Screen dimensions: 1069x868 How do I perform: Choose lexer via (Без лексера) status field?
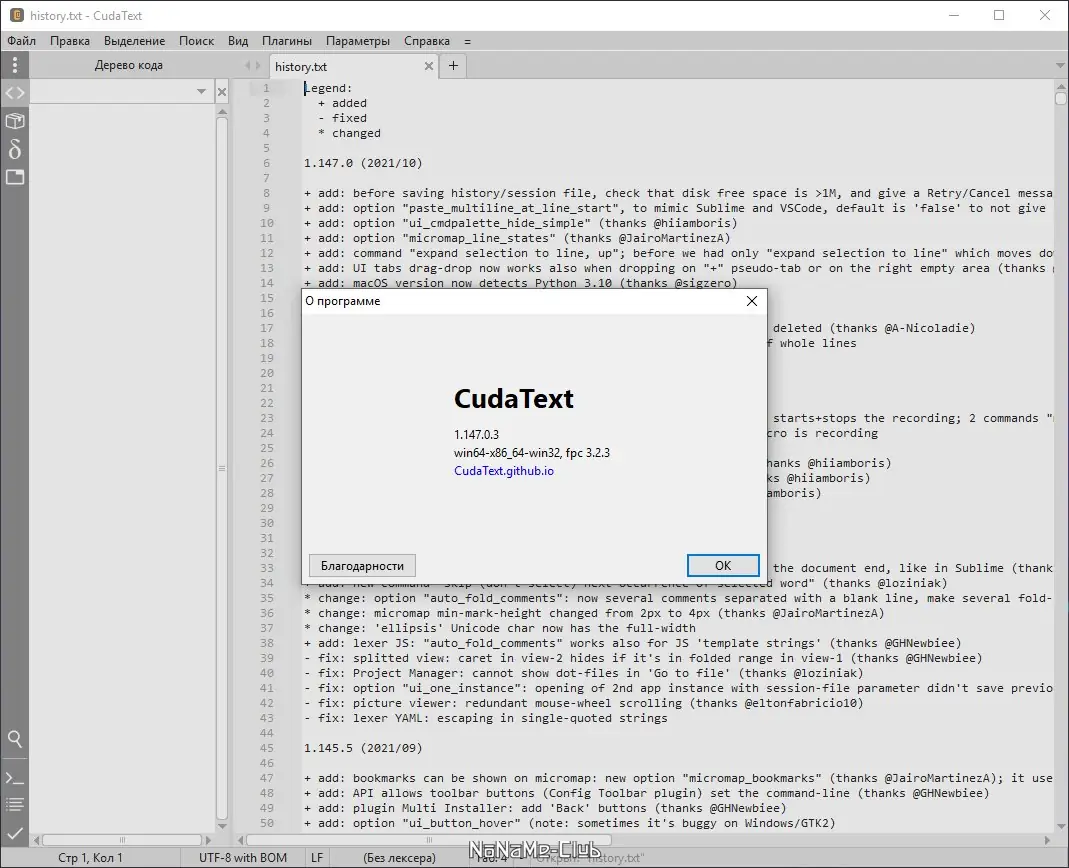pos(399,858)
